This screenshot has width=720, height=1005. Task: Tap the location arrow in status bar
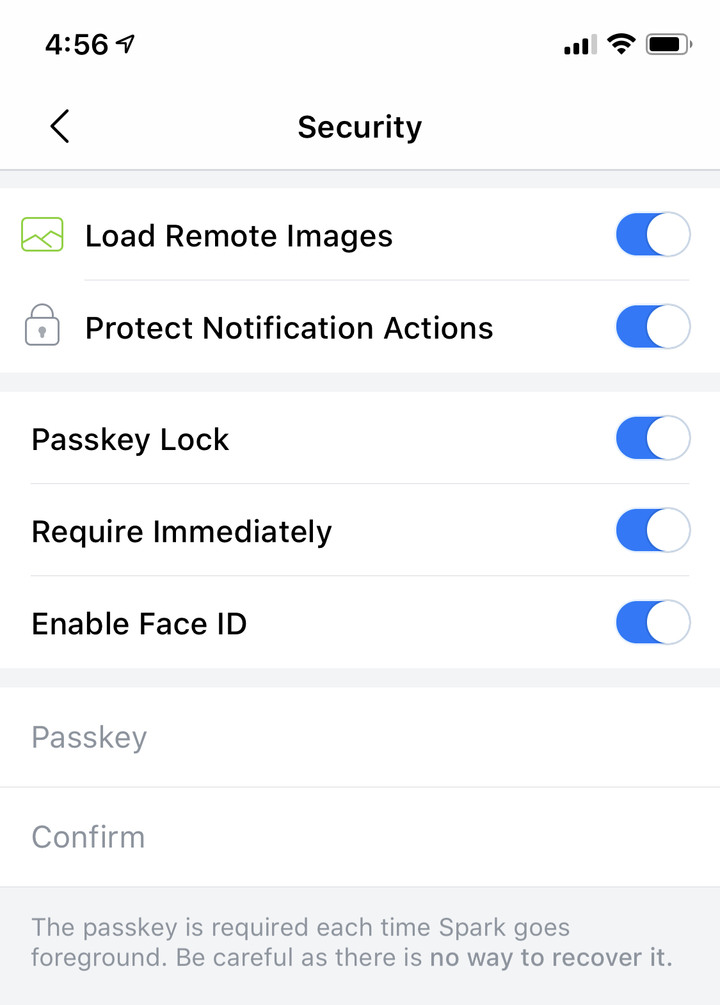click(126, 44)
